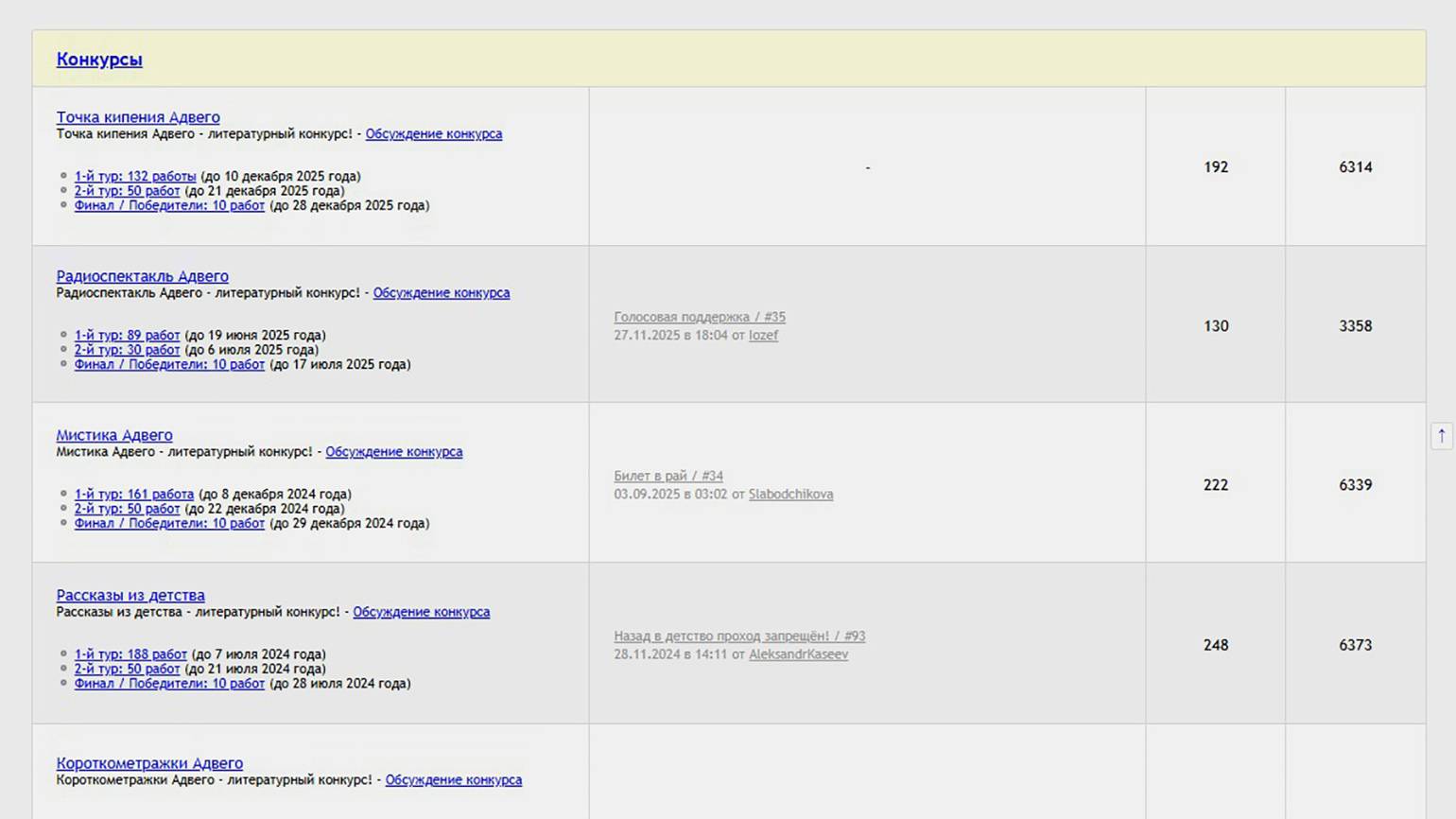1456x819 pixels.
Task: Open 2-й тур: 50 работ until 21 декабря 2025
Action: pos(127,191)
